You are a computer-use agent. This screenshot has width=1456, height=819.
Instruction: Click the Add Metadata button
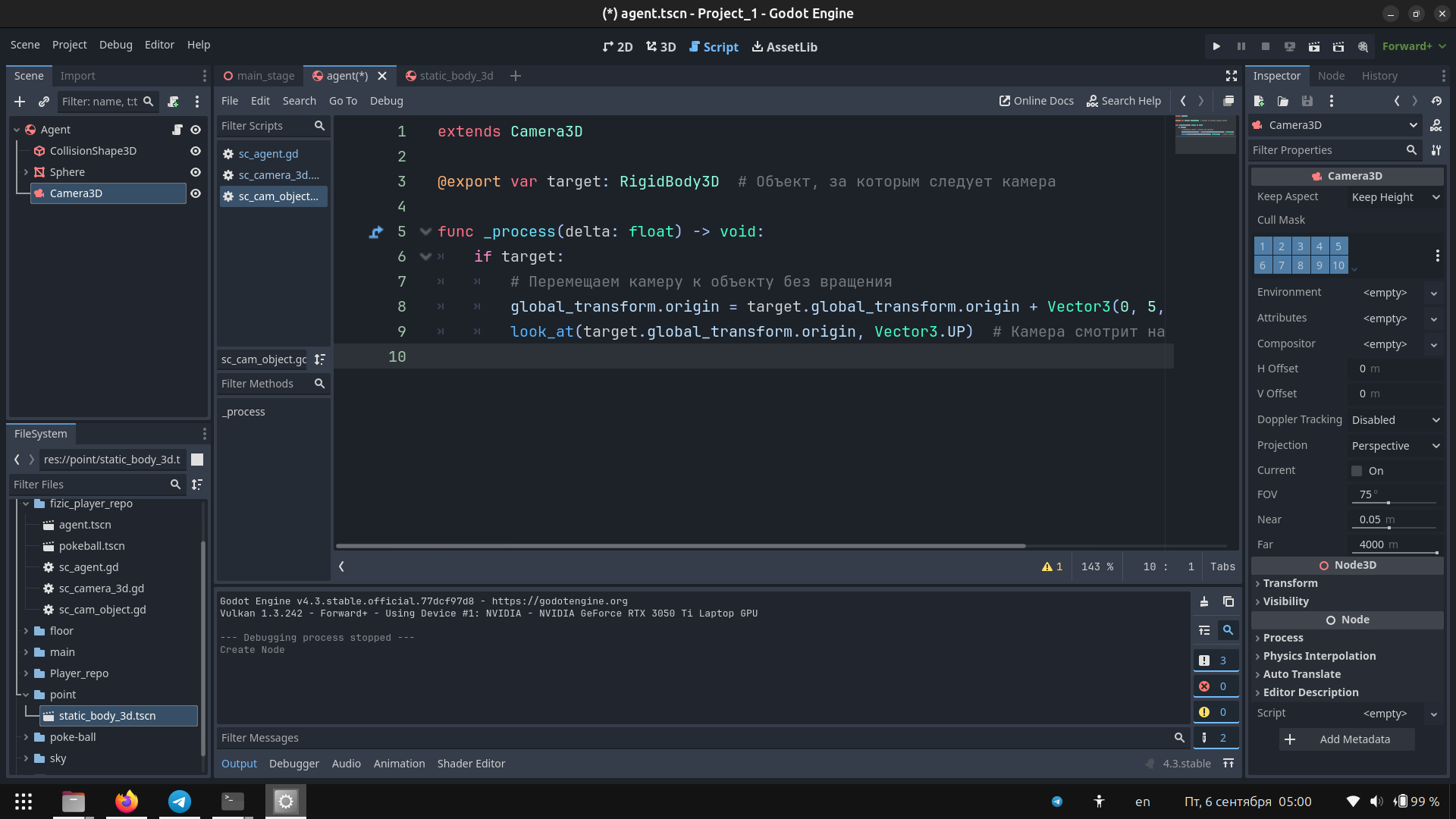(x=1346, y=739)
